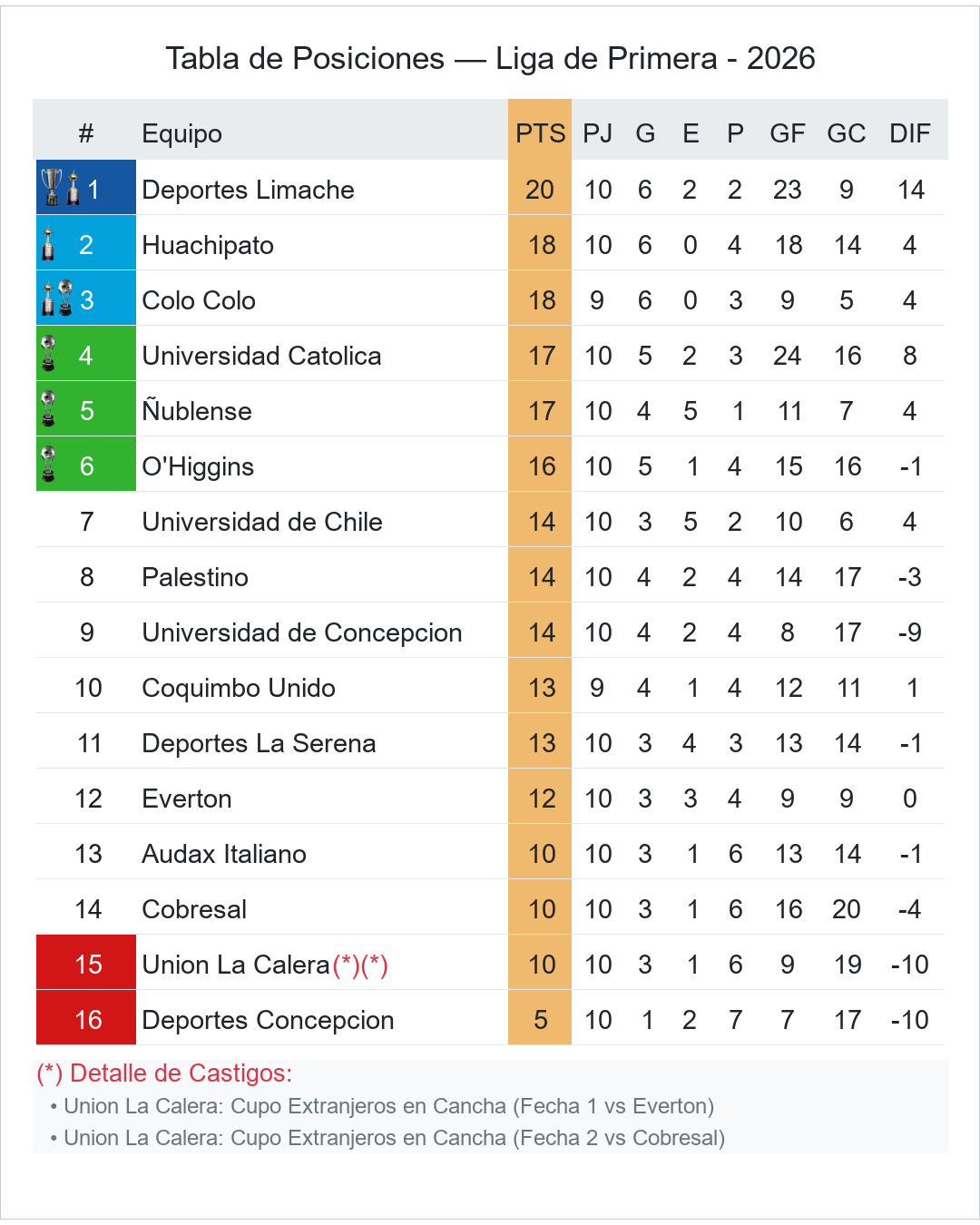
Task: Click the DIF column header
Action: [x=909, y=133]
